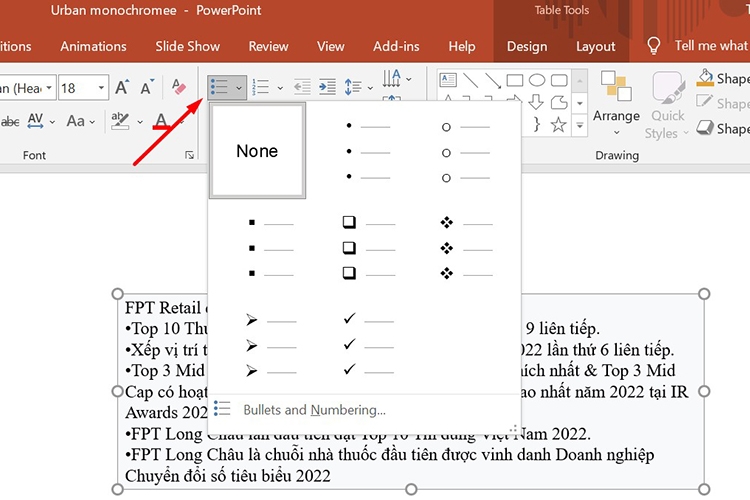Pick the hollow square checkbox bullet style
The image size is (750, 500).
(369, 248)
